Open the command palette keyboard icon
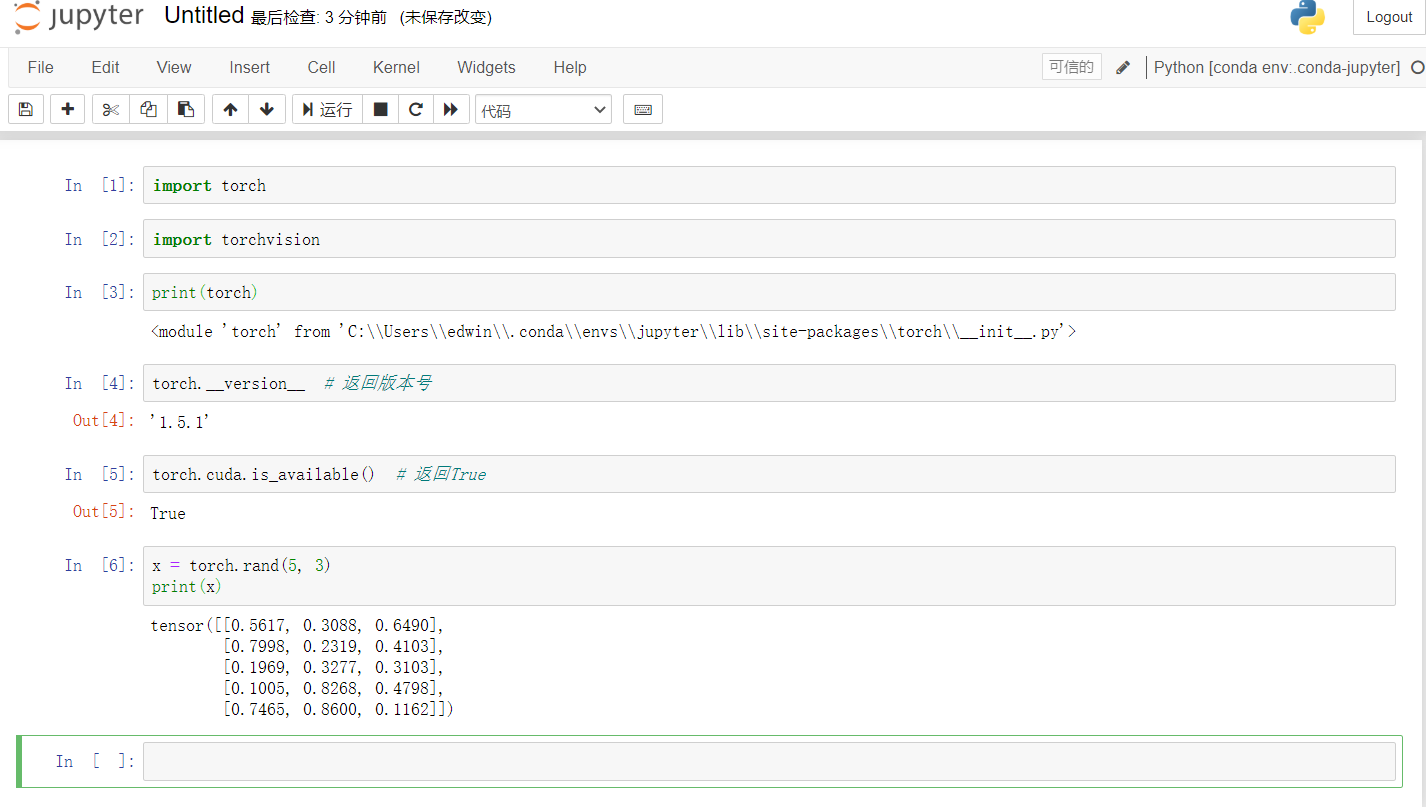This screenshot has height=807, width=1426. (x=643, y=109)
